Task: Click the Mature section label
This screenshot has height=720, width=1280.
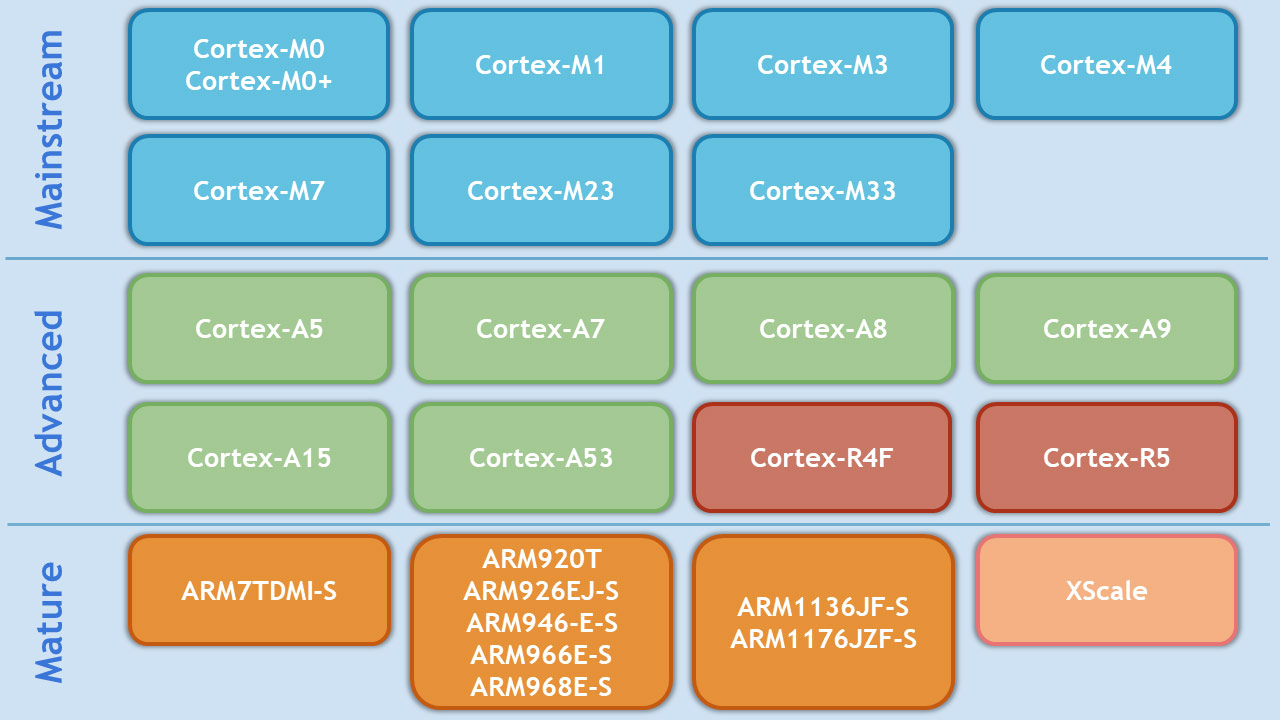Action: 49,622
